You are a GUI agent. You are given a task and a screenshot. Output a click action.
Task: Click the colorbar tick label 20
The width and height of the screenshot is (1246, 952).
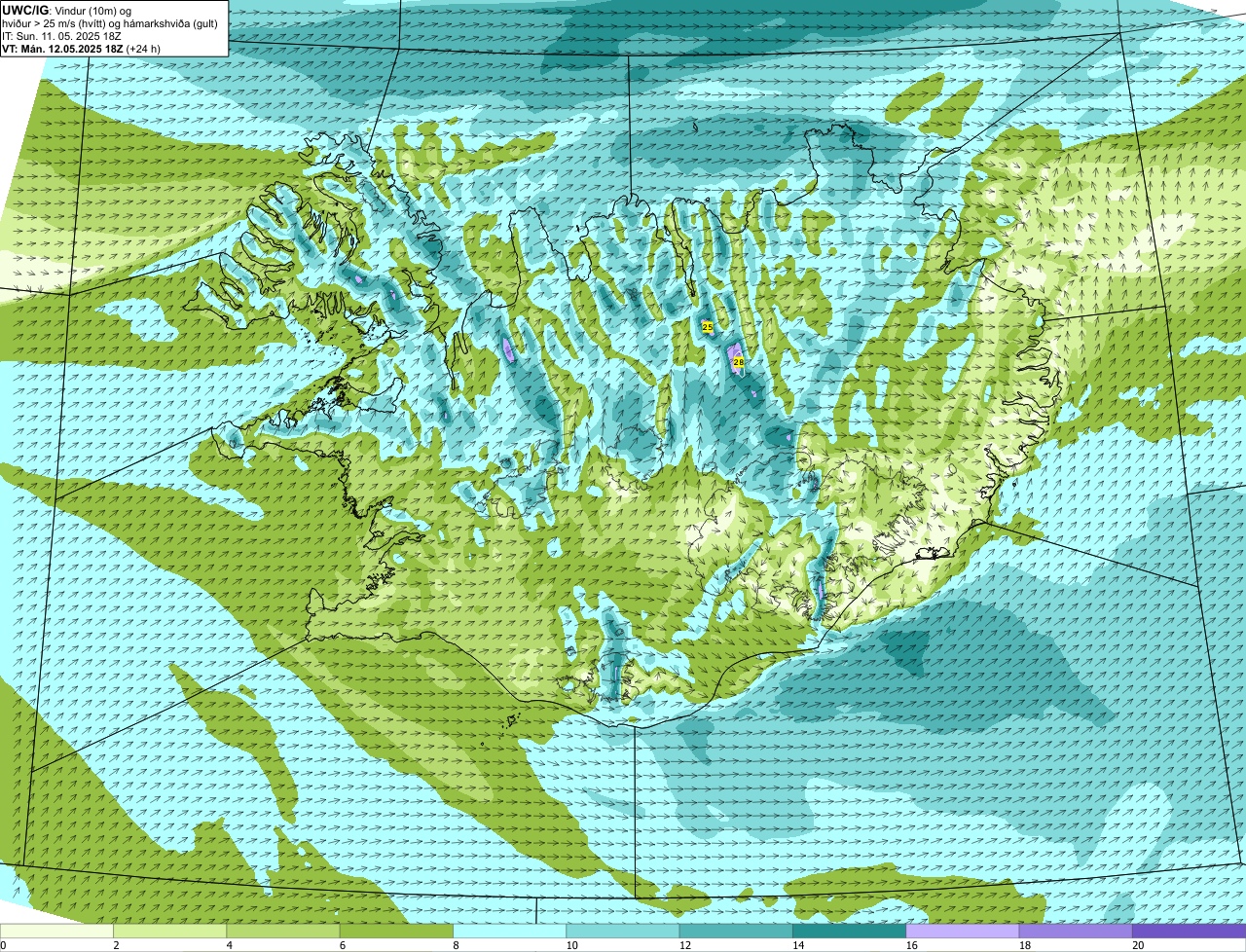coord(1138,945)
